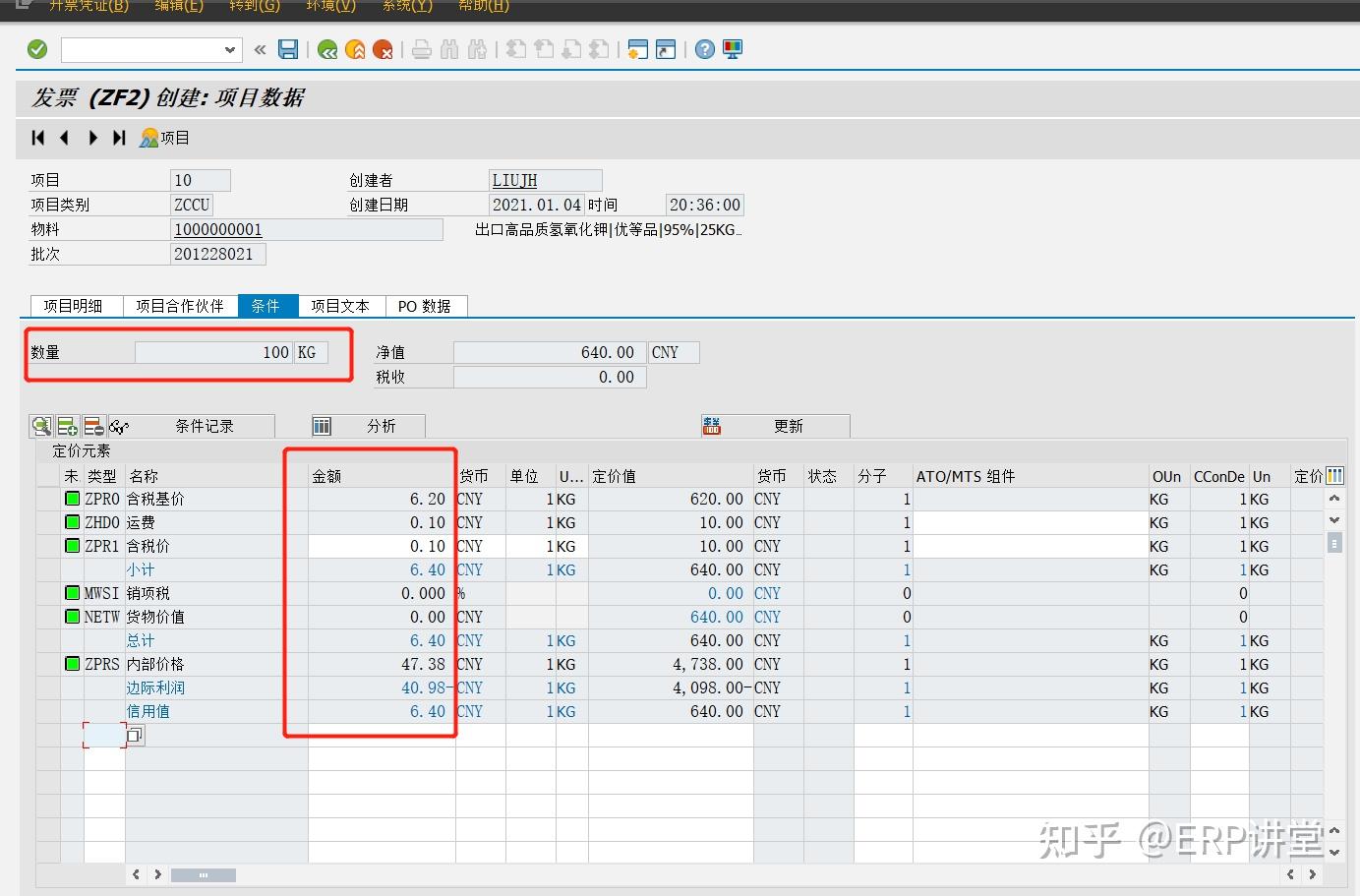Click the 条件记录 button
This screenshot has width=1360, height=896.
[207, 426]
